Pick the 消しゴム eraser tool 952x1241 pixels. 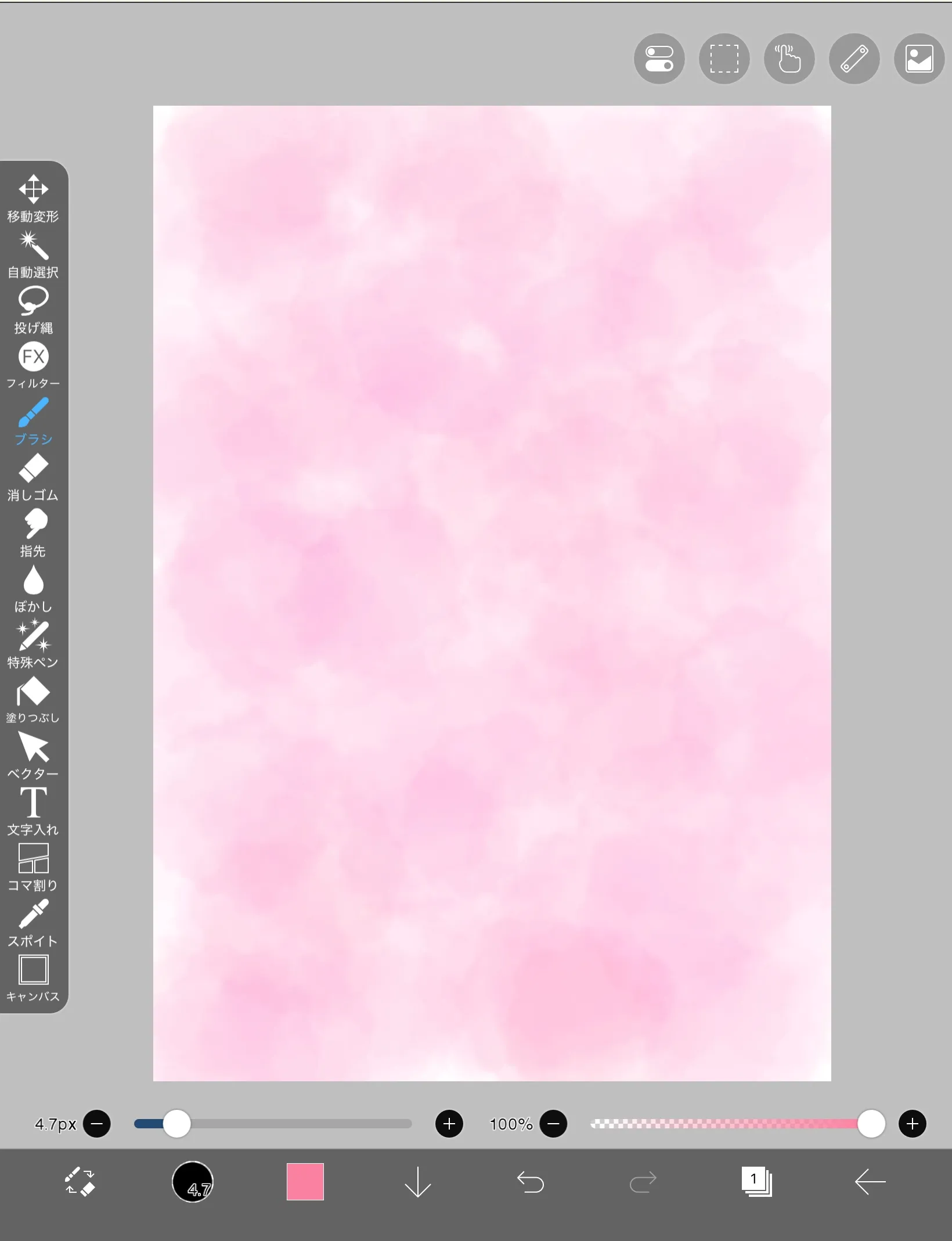tap(33, 476)
